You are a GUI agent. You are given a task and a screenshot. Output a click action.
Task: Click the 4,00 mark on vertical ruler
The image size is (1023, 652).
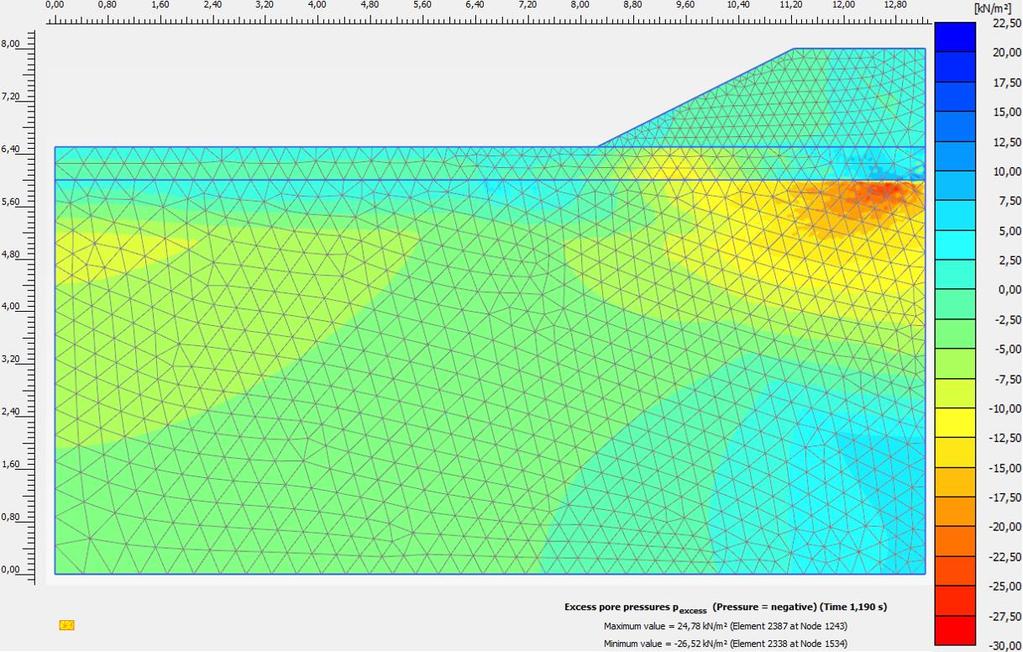[10, 307]
